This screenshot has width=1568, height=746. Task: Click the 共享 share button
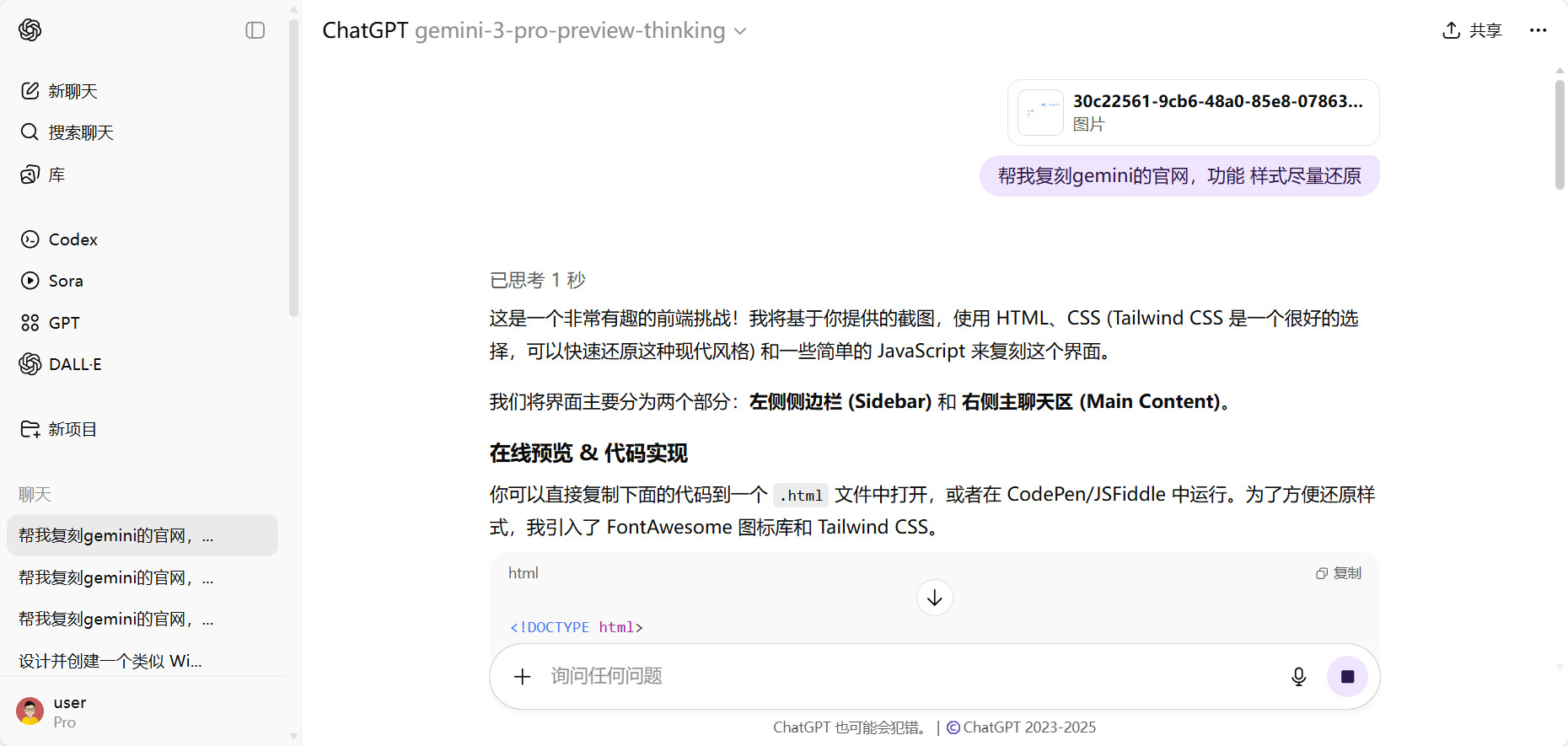(1472, 30)
